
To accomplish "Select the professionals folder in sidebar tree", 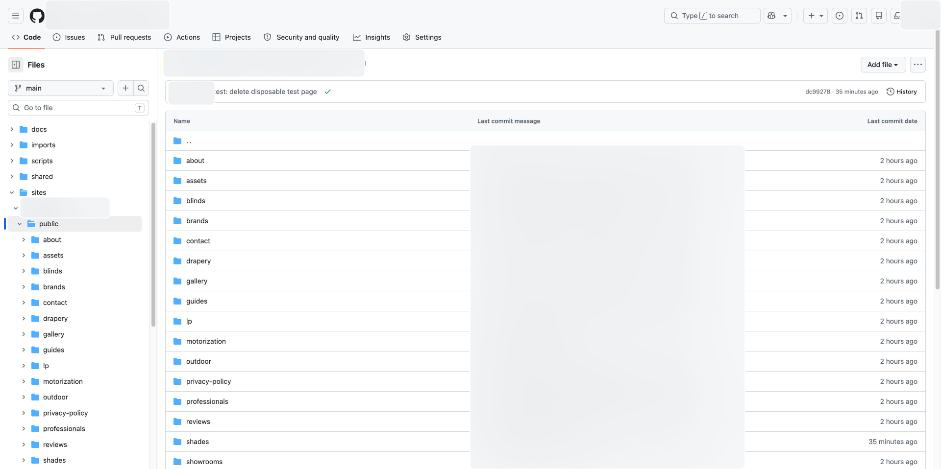I will coord(64,429).
